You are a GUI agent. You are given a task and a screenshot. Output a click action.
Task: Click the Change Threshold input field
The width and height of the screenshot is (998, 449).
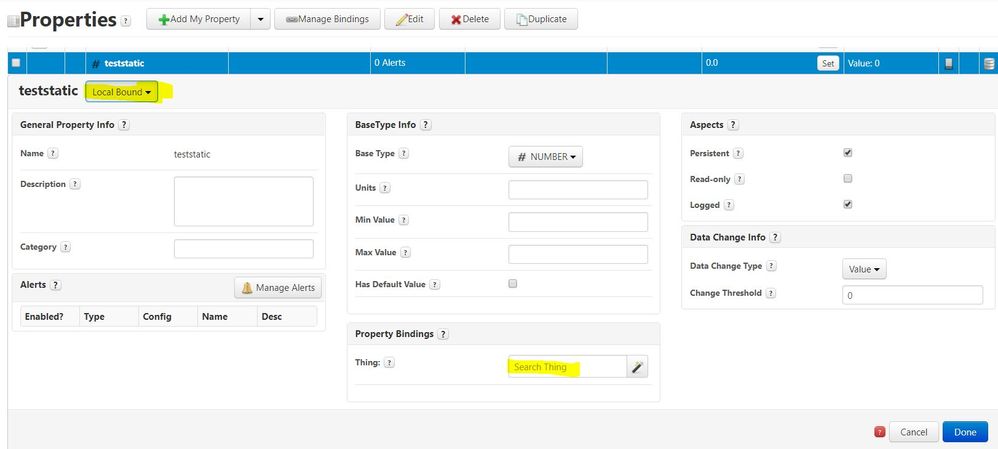(x=913, y=296)
